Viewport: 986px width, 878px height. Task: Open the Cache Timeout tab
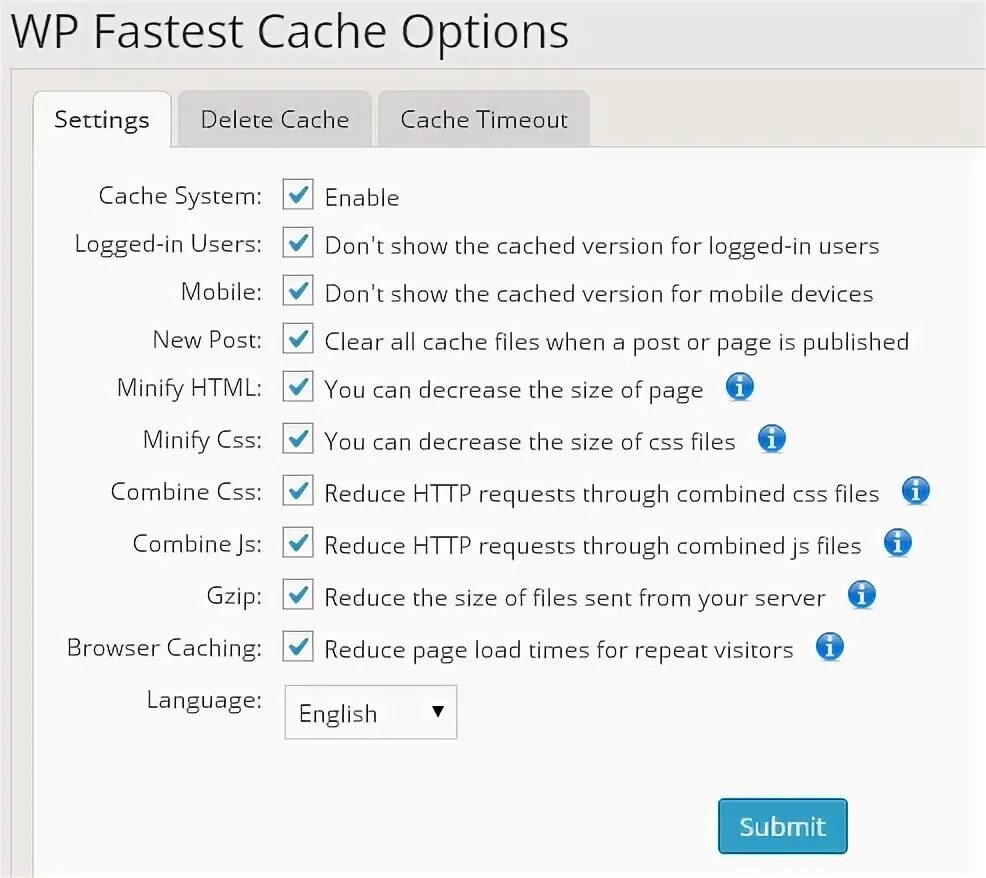(484, 120)
